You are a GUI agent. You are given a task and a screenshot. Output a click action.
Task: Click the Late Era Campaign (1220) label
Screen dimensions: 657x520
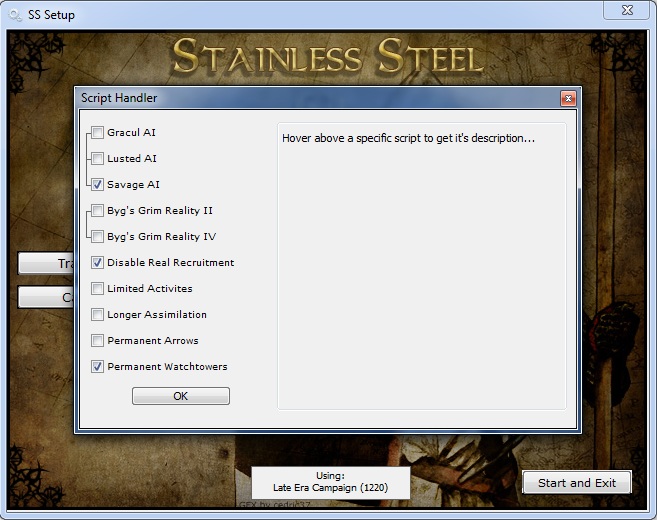(x=331, y=488)
